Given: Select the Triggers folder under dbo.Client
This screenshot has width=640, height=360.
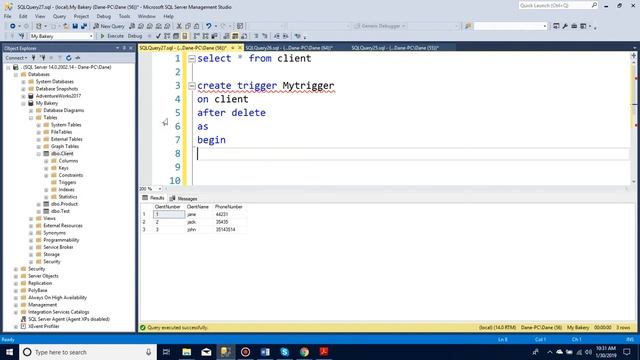Looking at the screenshot, I should (x=67, y=182).
